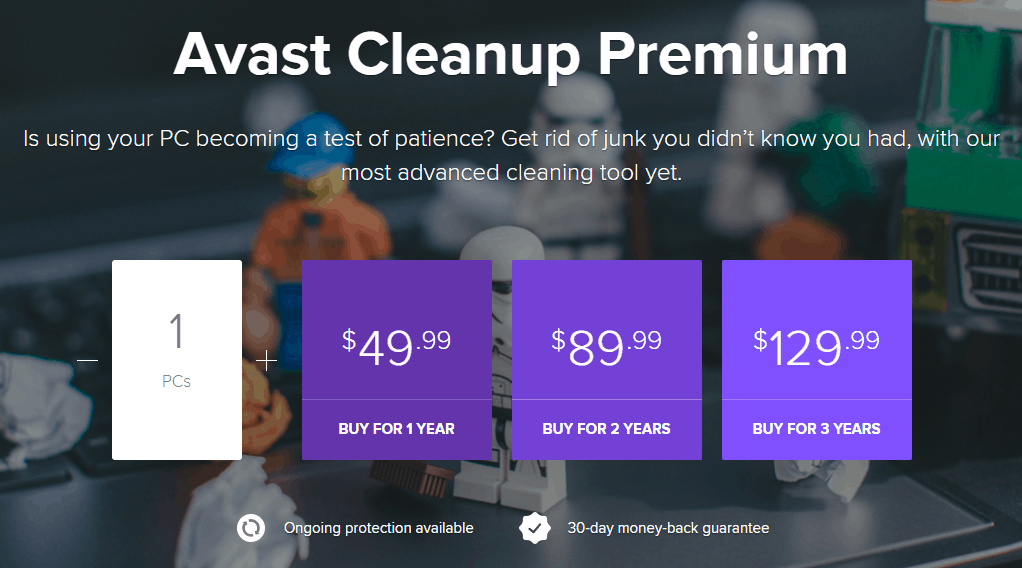Increase PC count with plus button
This screenshot has width=1022, height=568.
266,360
